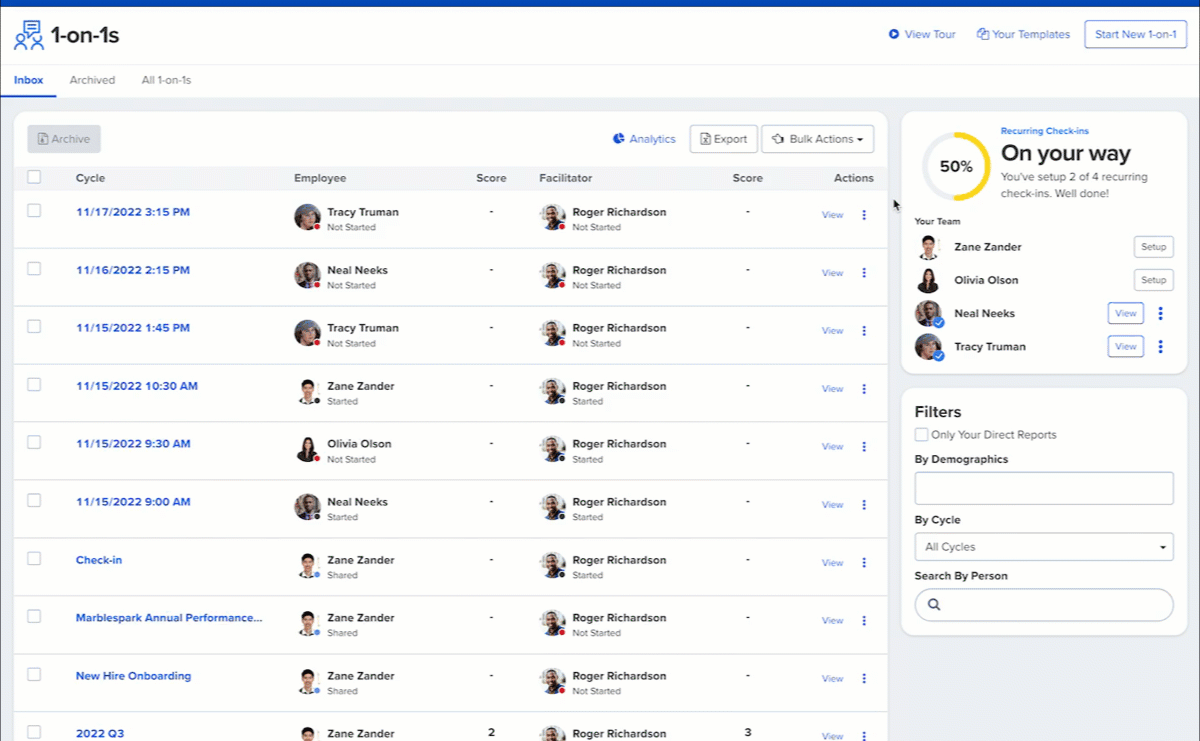
Task: Open the By Demographics selection box
Action: [1043, 488]
